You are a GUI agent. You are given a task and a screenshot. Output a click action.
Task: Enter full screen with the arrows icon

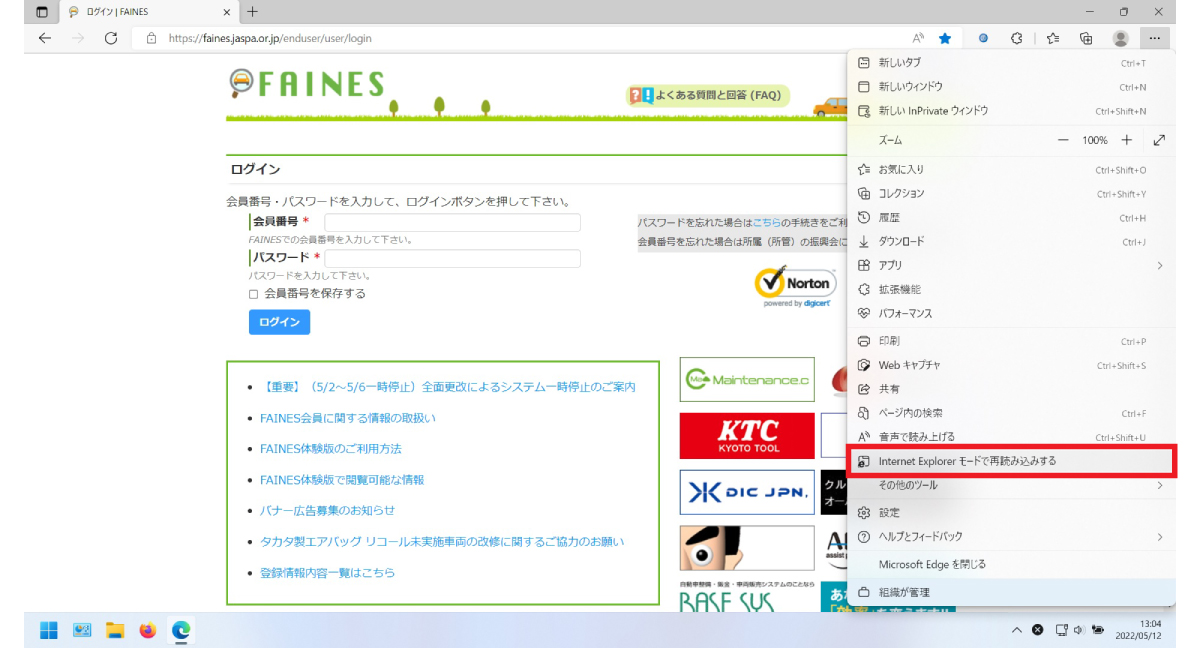click(1159, 140)
